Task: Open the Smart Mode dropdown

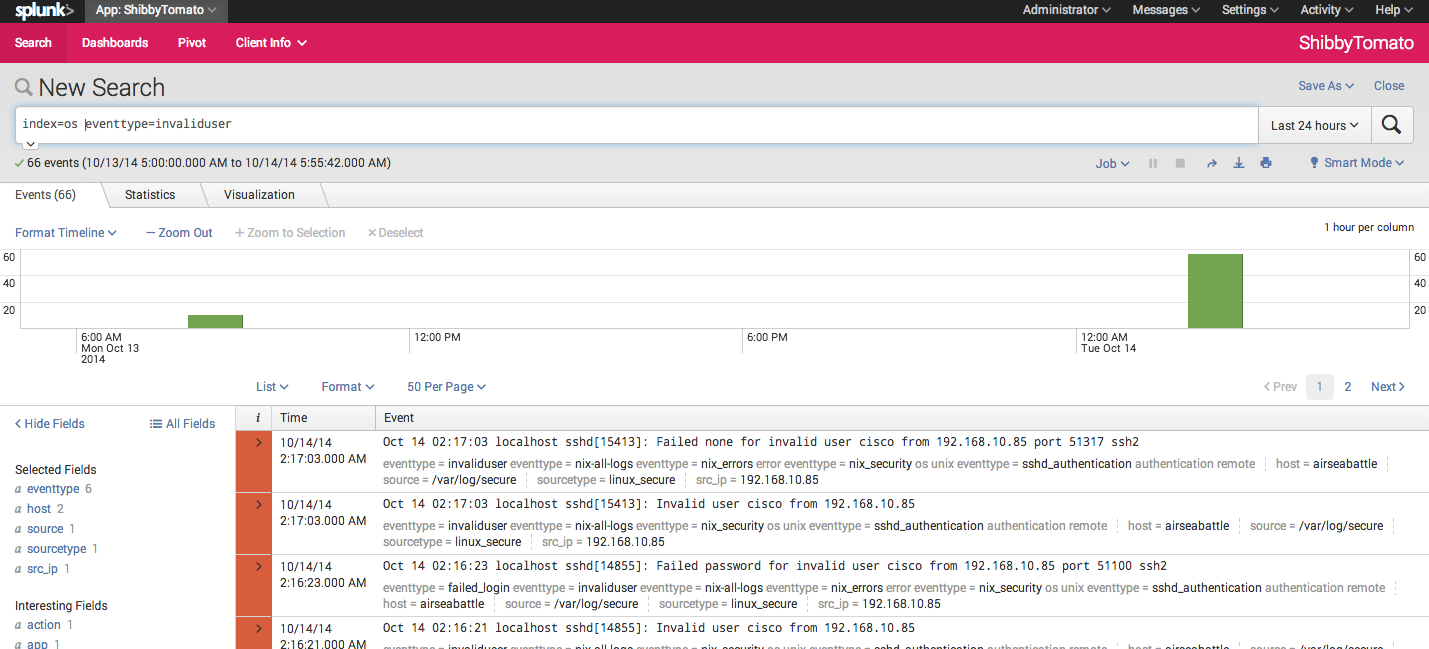Action: [1357, 163]
